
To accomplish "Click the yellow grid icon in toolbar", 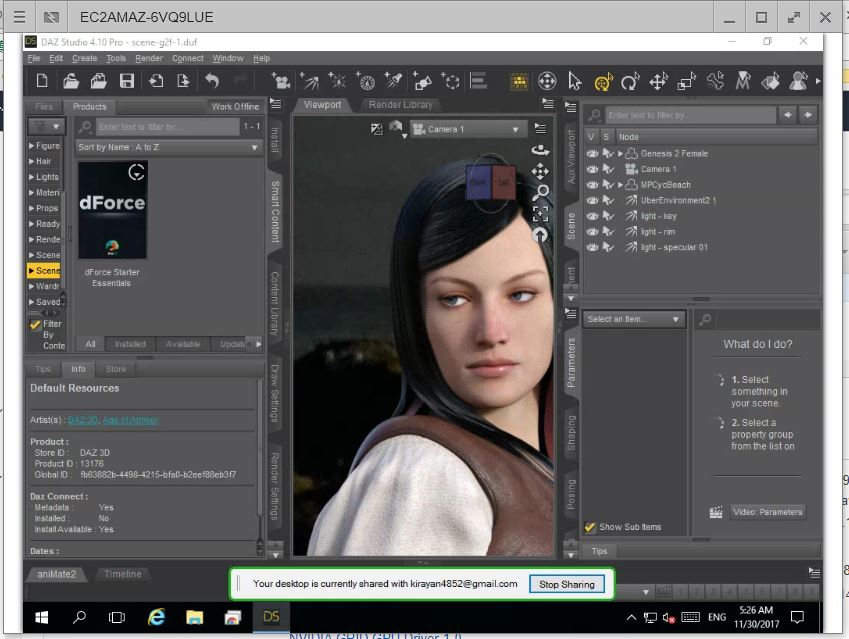I will pos(519,82).
